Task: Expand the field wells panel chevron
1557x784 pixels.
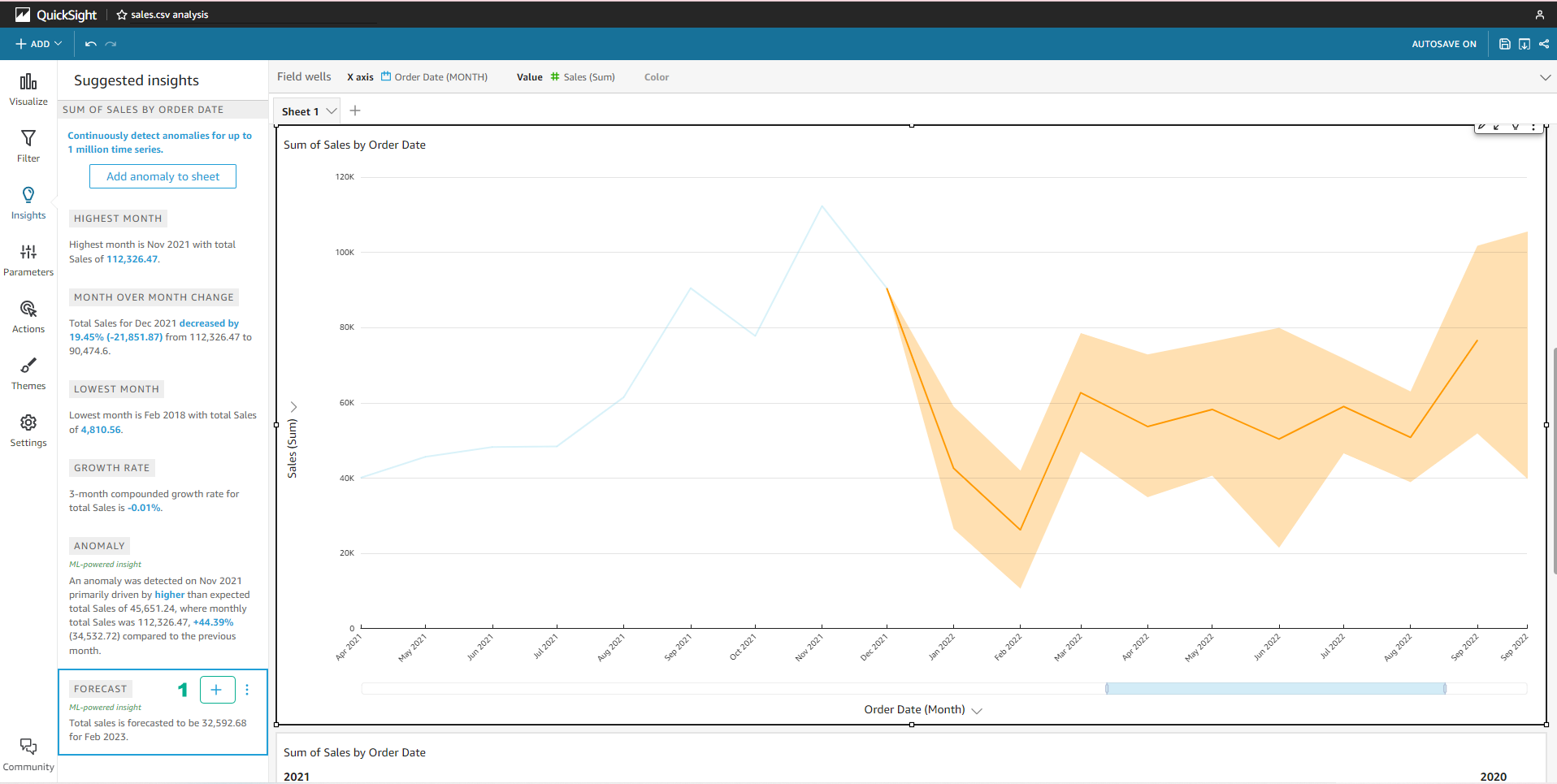Action: (1545, 77)
